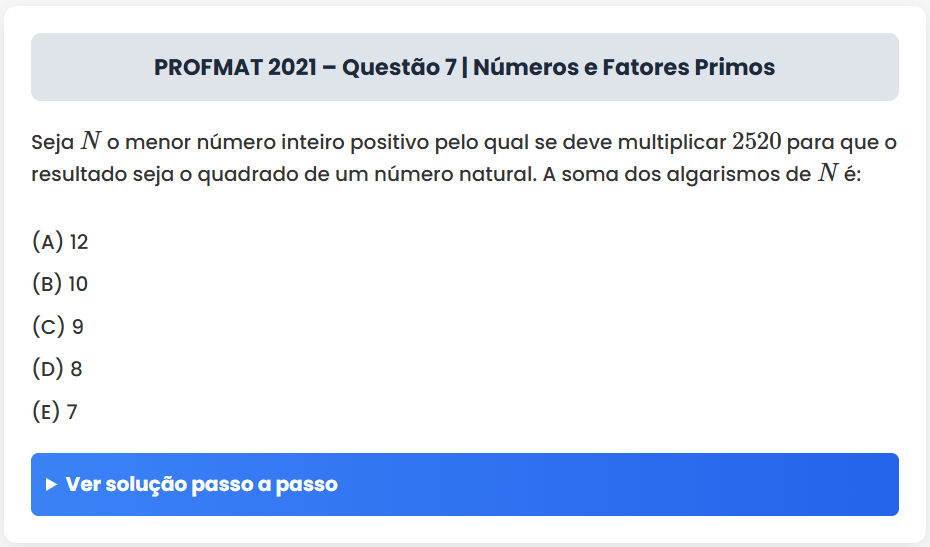
Task: Click the word Seja starting the question
Action: tap(52, 141)
